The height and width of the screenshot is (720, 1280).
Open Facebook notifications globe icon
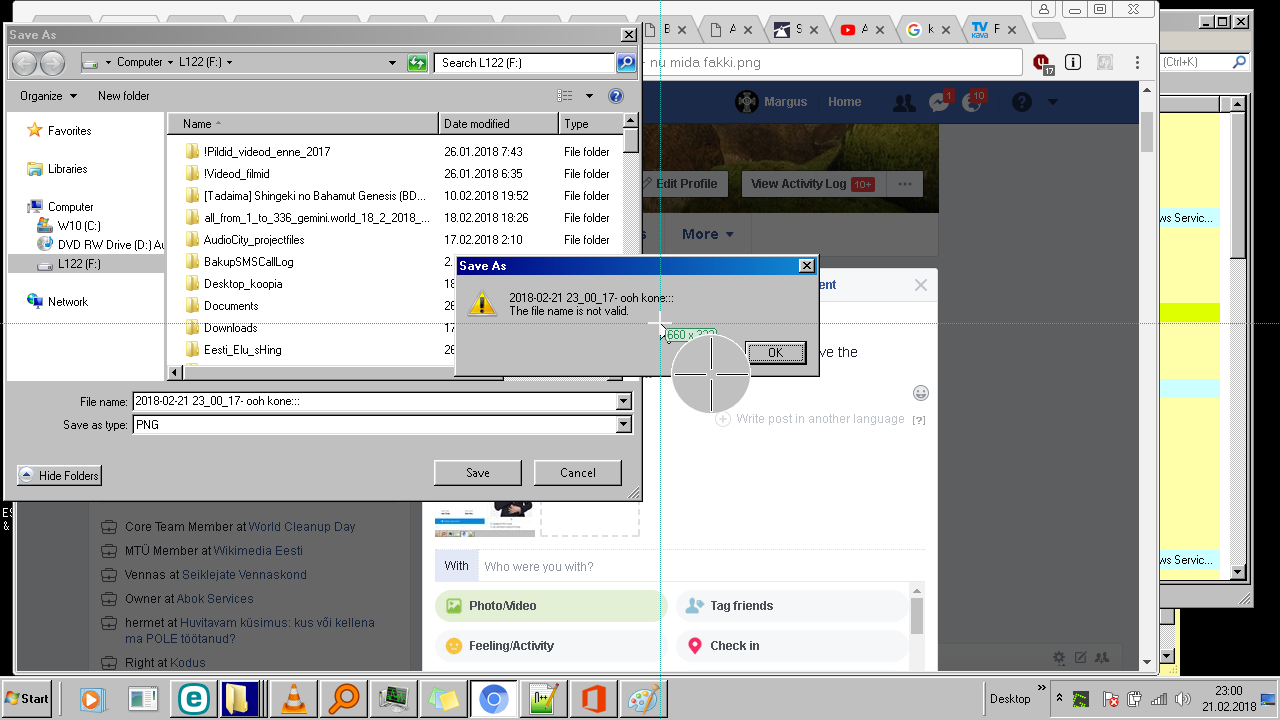pyautogui.click(x=971, y=102)
